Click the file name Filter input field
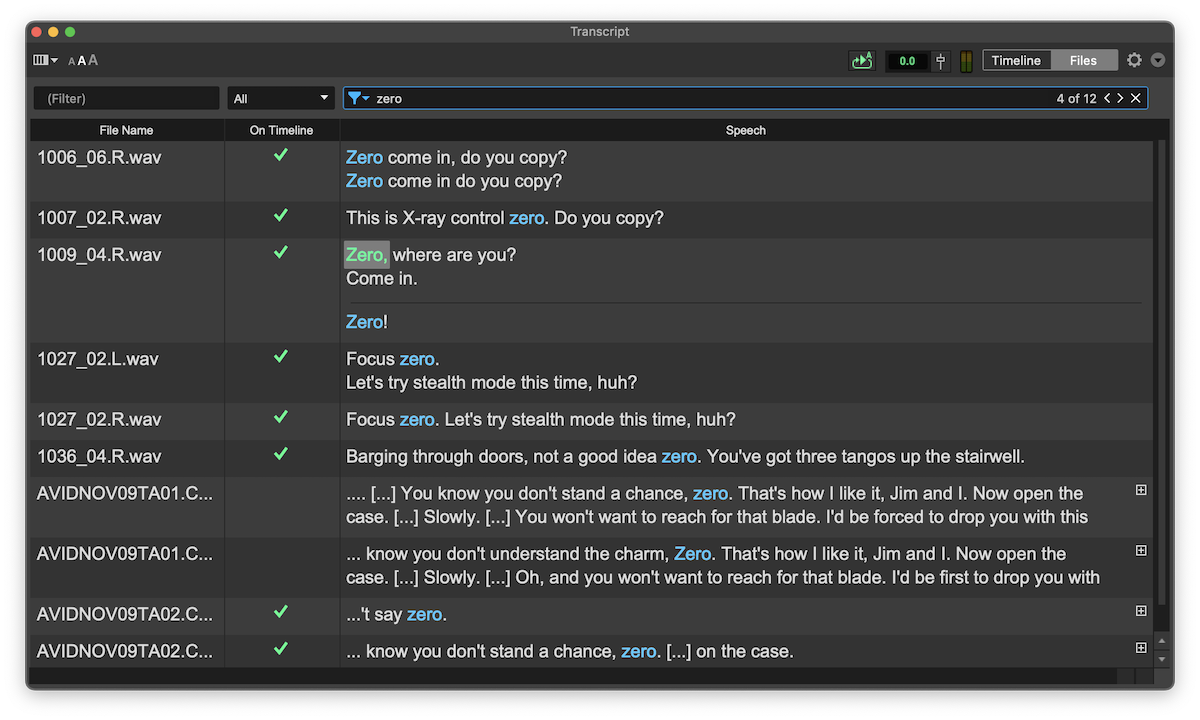 coord(126,98)
